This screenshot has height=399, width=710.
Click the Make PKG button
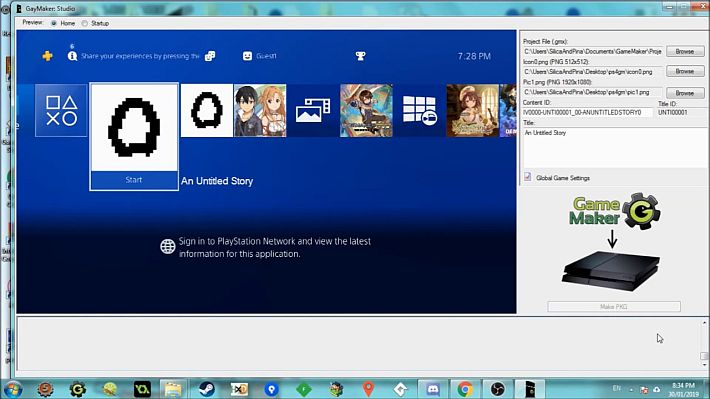click(x=614, y=307)
